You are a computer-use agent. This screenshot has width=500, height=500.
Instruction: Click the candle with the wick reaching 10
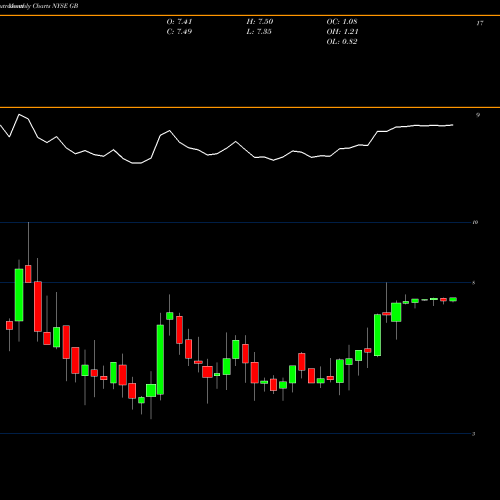pyautogui.click(x=28, y=274)
